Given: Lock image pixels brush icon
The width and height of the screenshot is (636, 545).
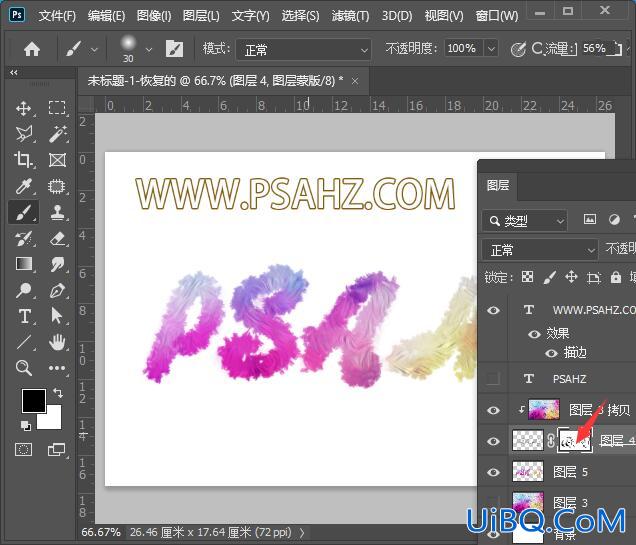Looking at the screenshot, I should click(x=549, y=277).
